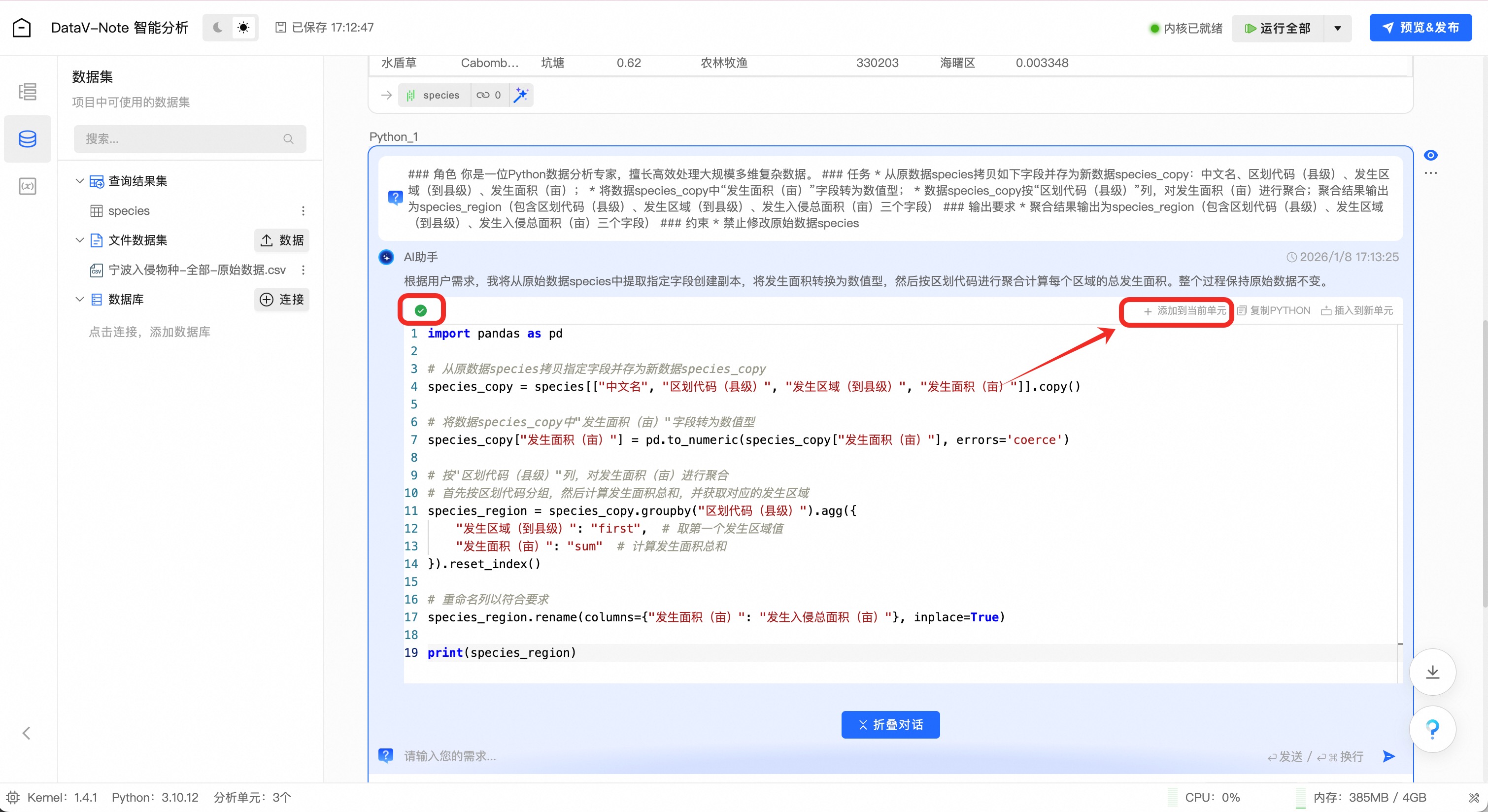
Task: Collapse the 文件数据集 tree section
Action: click(80, 239)
